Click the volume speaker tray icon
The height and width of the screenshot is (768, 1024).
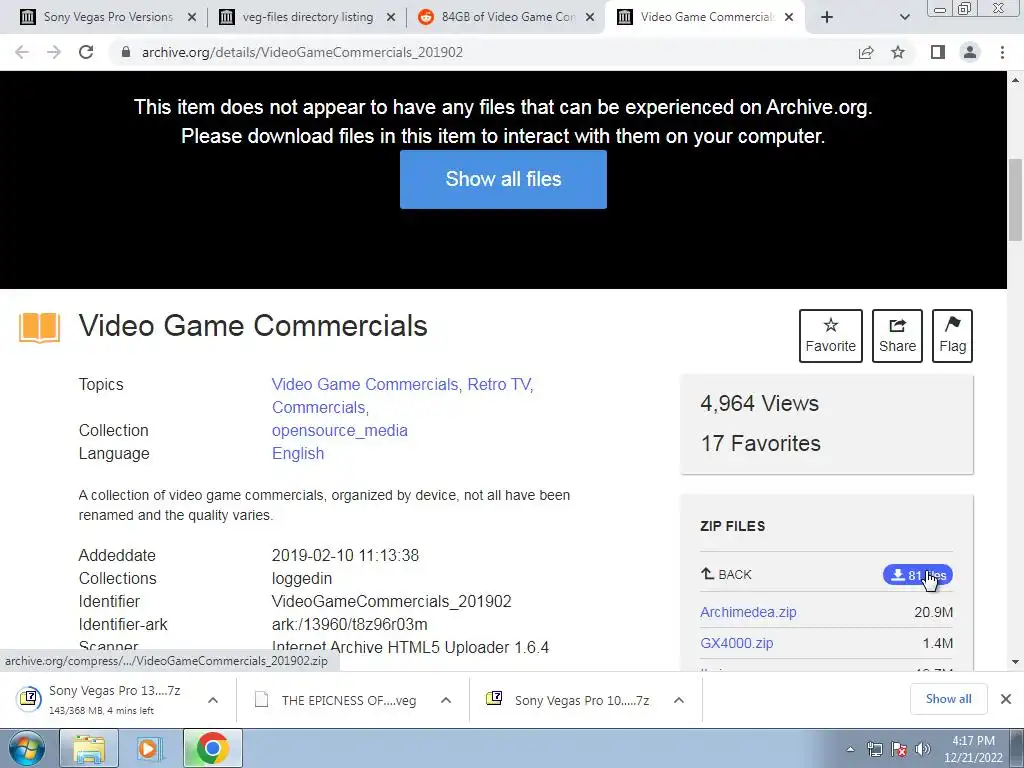click(923, 749)
